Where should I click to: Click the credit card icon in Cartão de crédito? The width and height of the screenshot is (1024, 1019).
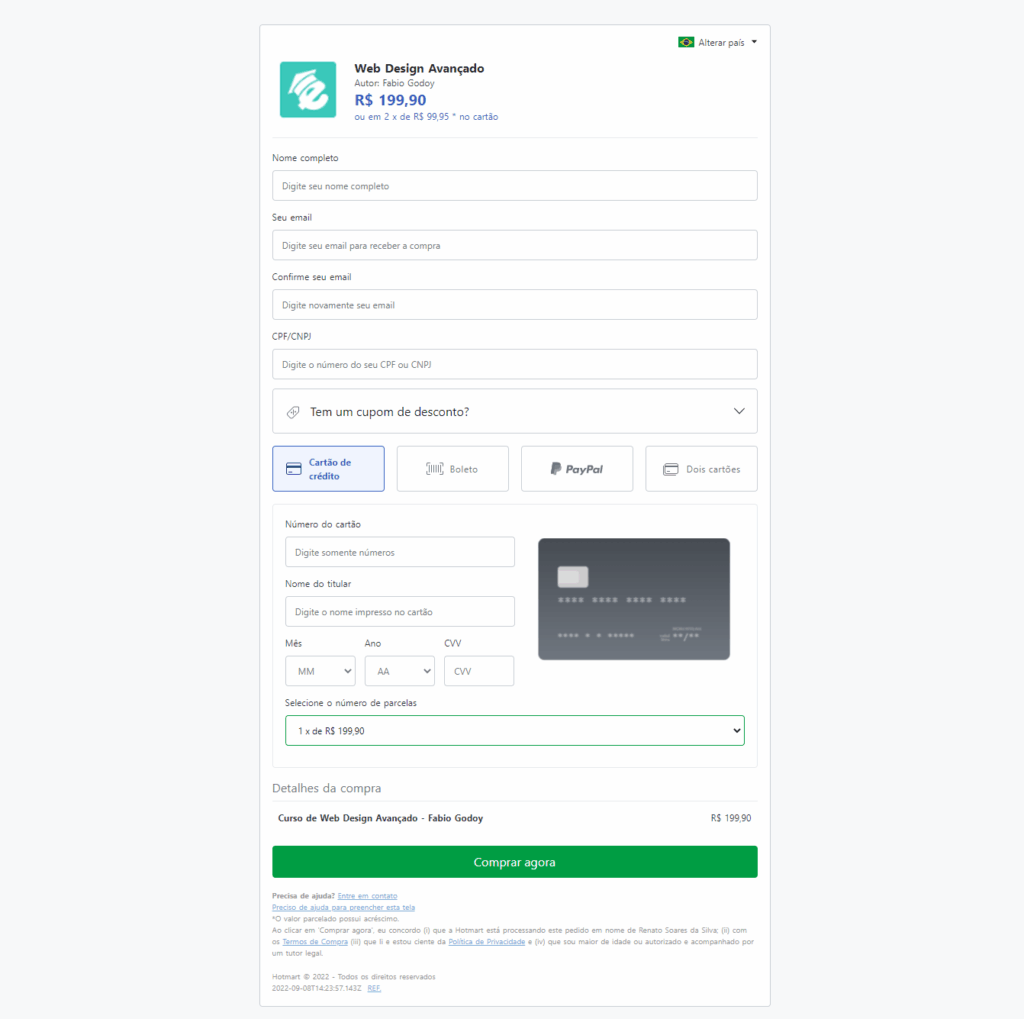point(294,469)
